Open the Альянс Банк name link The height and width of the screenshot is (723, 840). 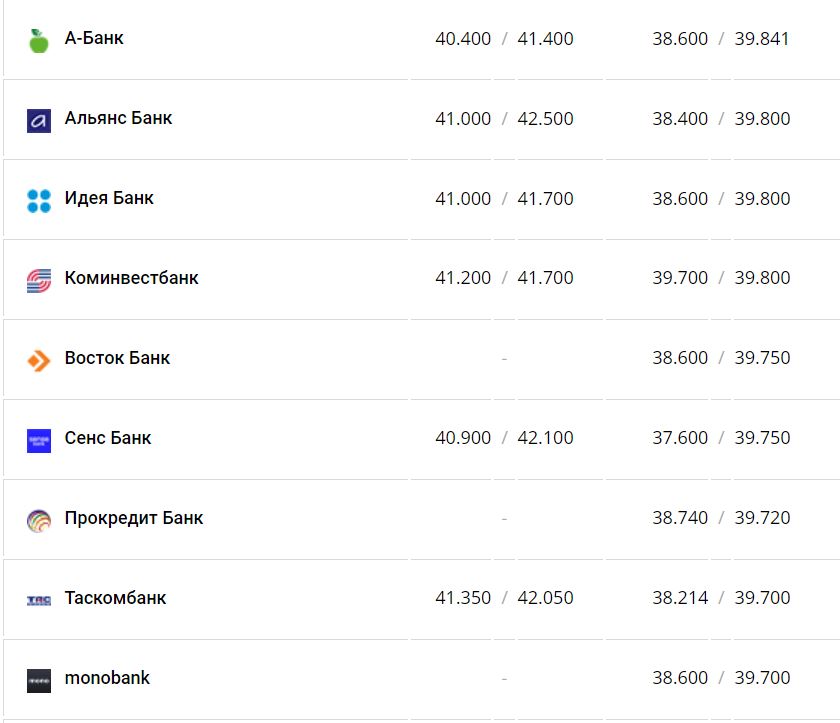pos(118,118)
